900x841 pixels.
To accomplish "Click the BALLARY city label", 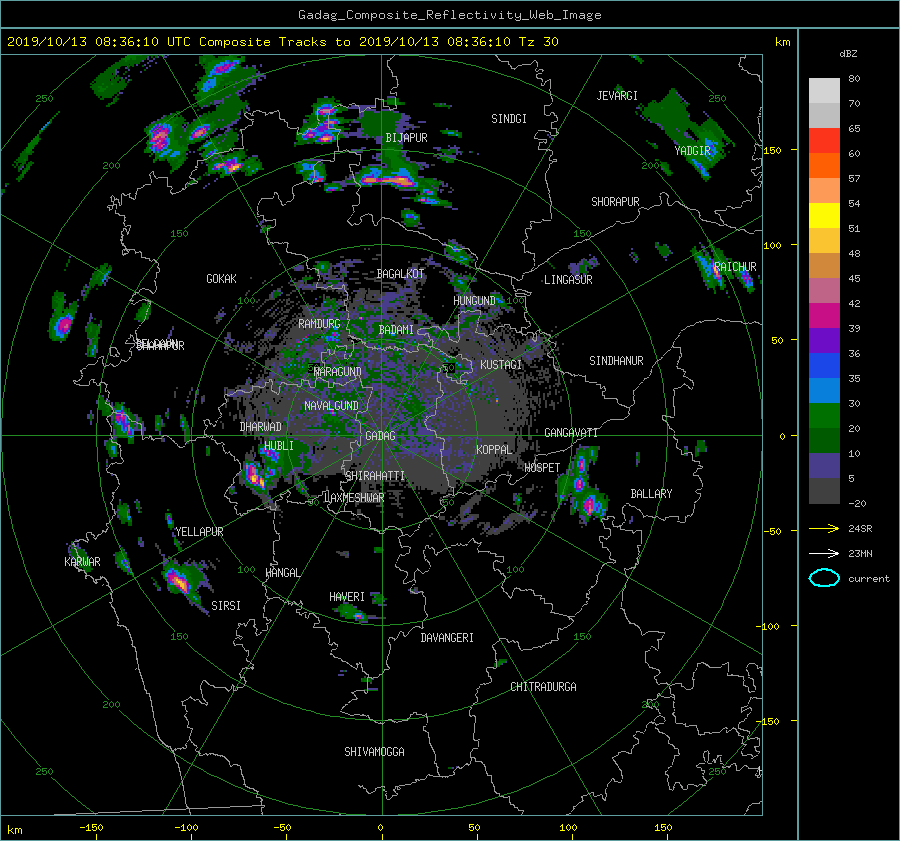I will (x=651, y=494).
